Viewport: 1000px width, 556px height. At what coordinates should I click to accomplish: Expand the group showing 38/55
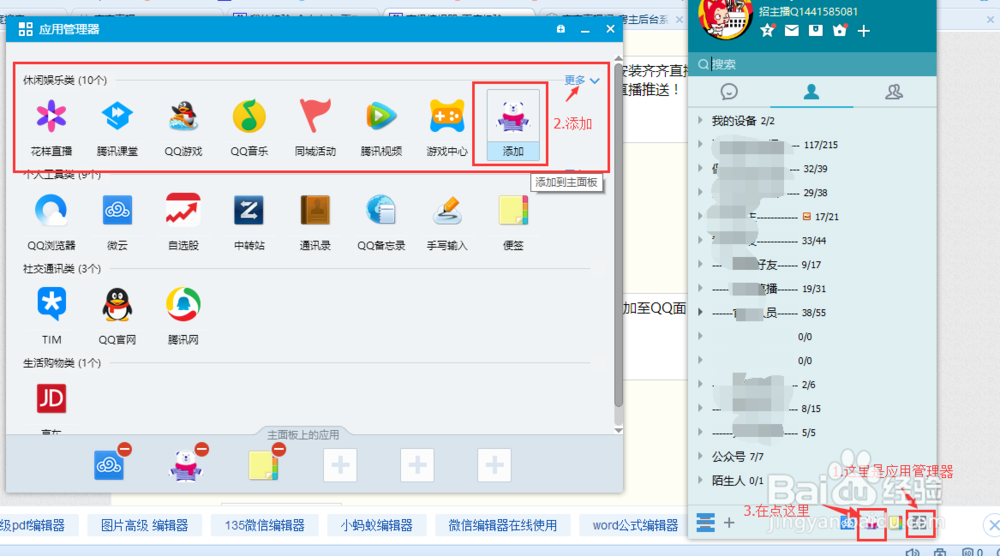pos(700,312)
